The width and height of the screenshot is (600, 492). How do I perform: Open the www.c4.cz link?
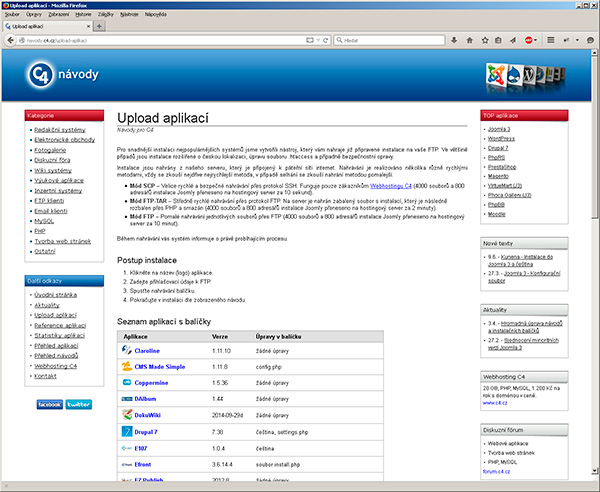[x=495, y=403]
